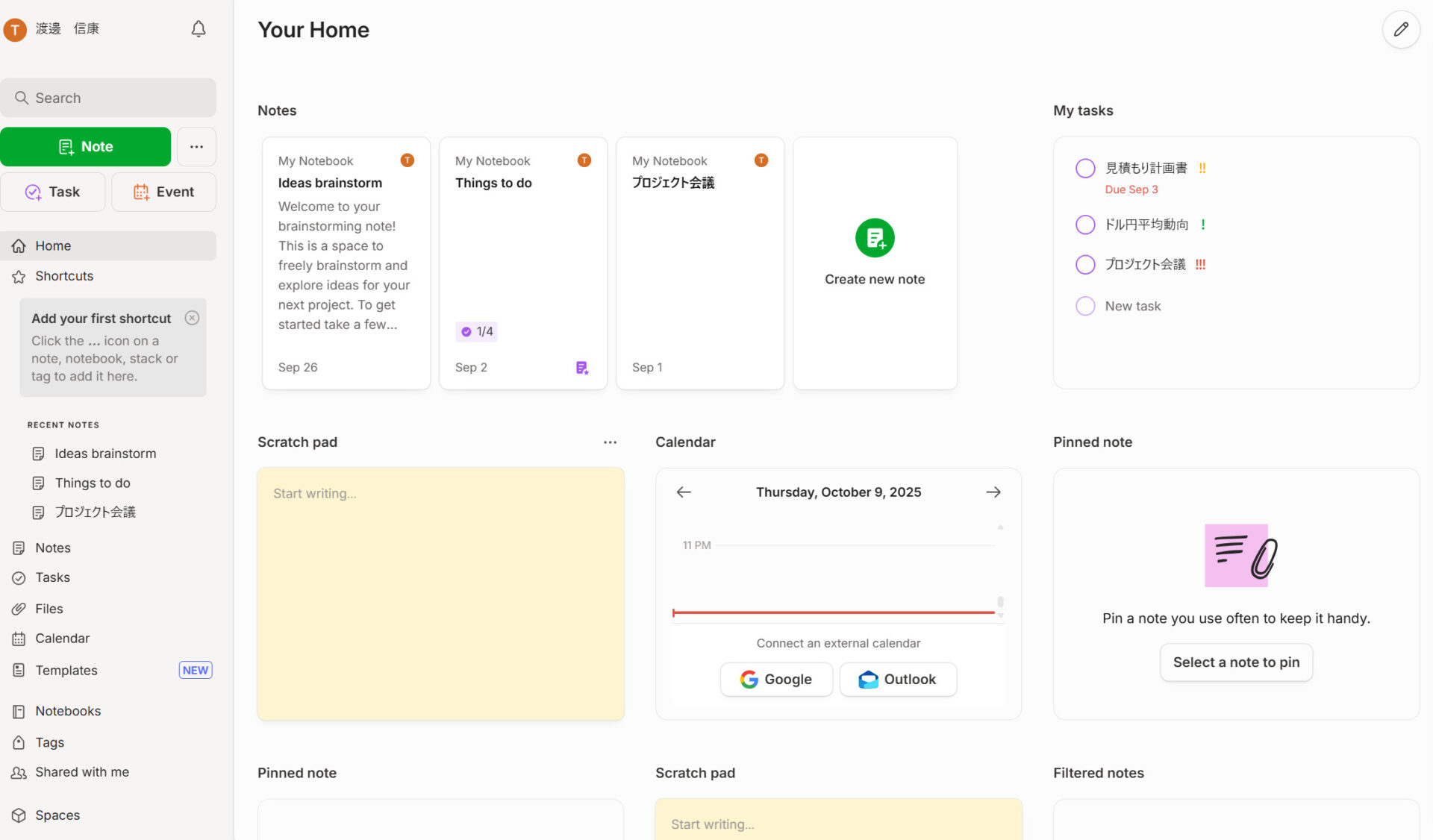Screen dimensions: 1433x840
Task: Open account menu for 渡邊 信康
Action: 52,29
